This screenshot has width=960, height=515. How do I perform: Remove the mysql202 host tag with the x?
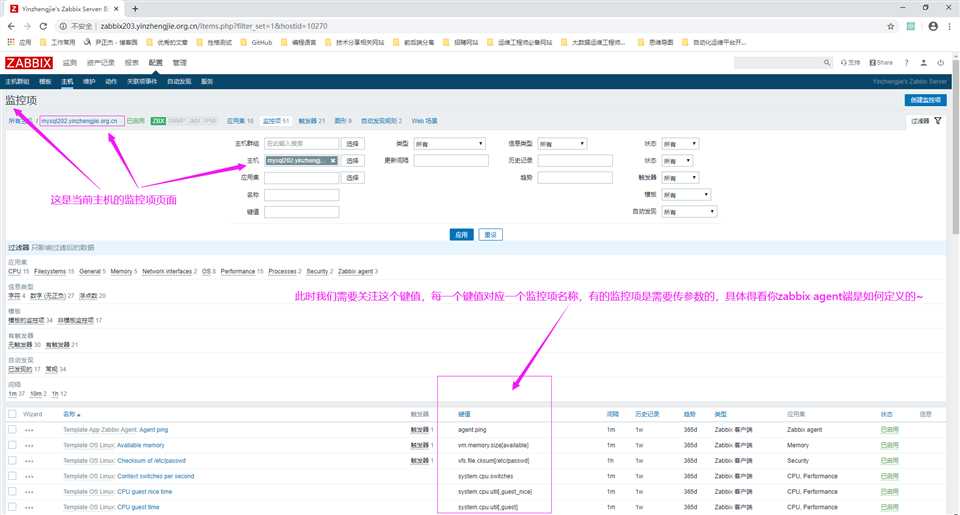[332, 160]
